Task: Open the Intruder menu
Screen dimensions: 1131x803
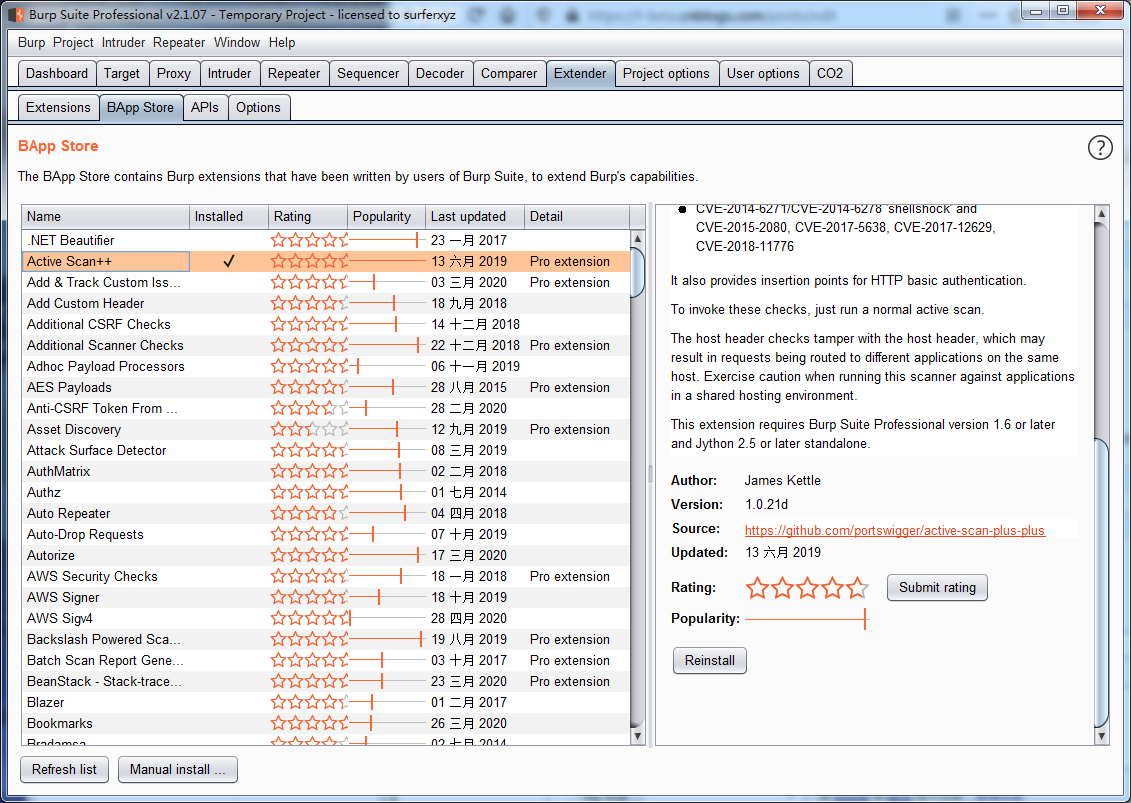Action: coord(123,43)
